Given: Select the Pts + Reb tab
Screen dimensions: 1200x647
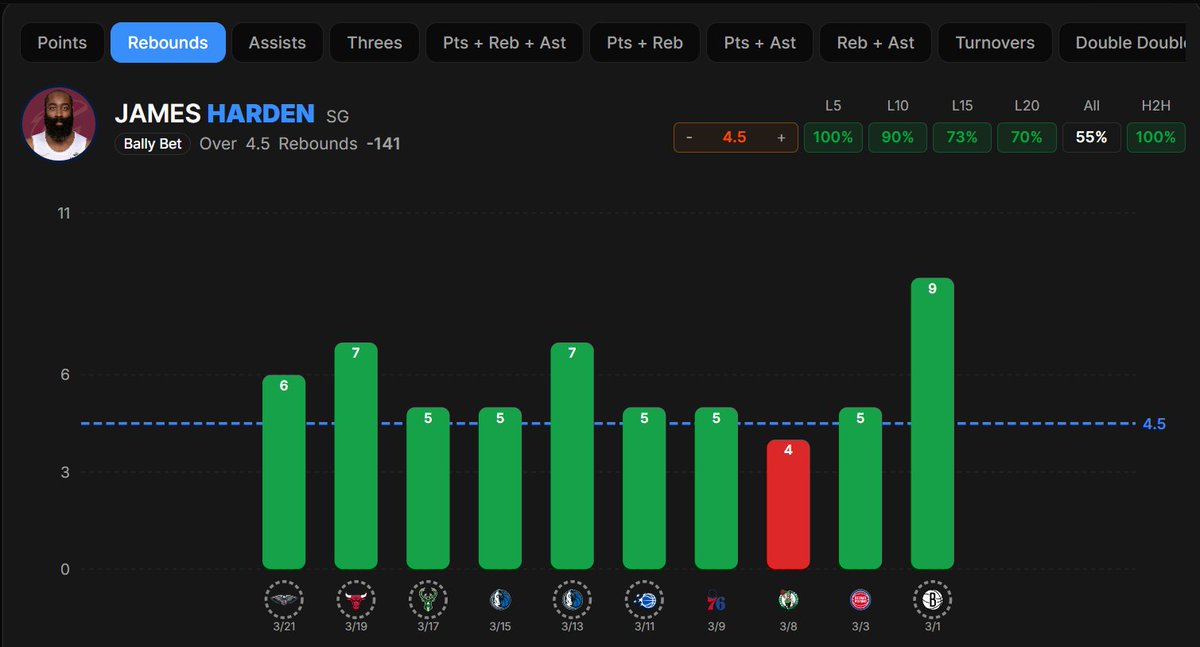Looking at the screenshot, I should click(x=645, y=43).
